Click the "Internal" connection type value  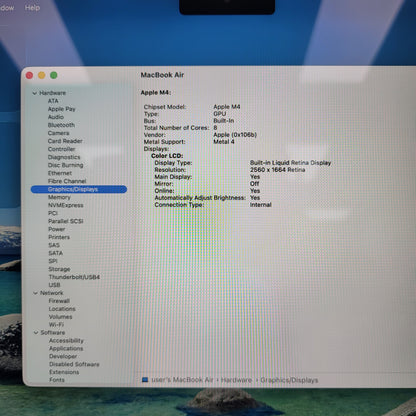click(261, 205)
